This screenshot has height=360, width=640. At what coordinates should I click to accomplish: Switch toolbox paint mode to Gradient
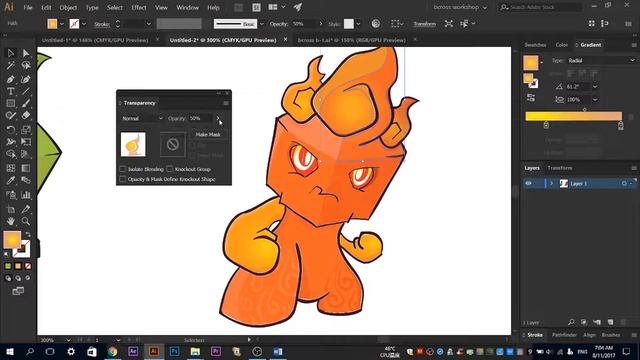point(18,266)
